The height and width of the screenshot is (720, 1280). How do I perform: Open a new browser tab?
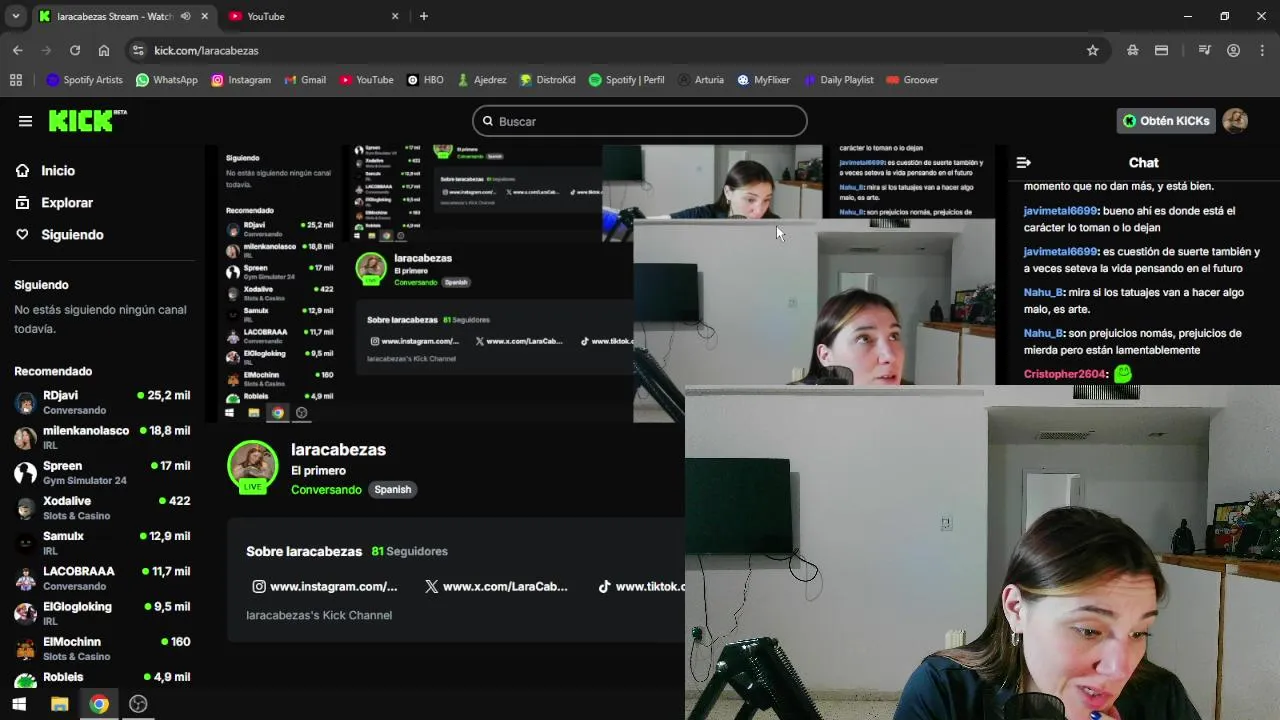pyautogui.click(x=424, y=16)
